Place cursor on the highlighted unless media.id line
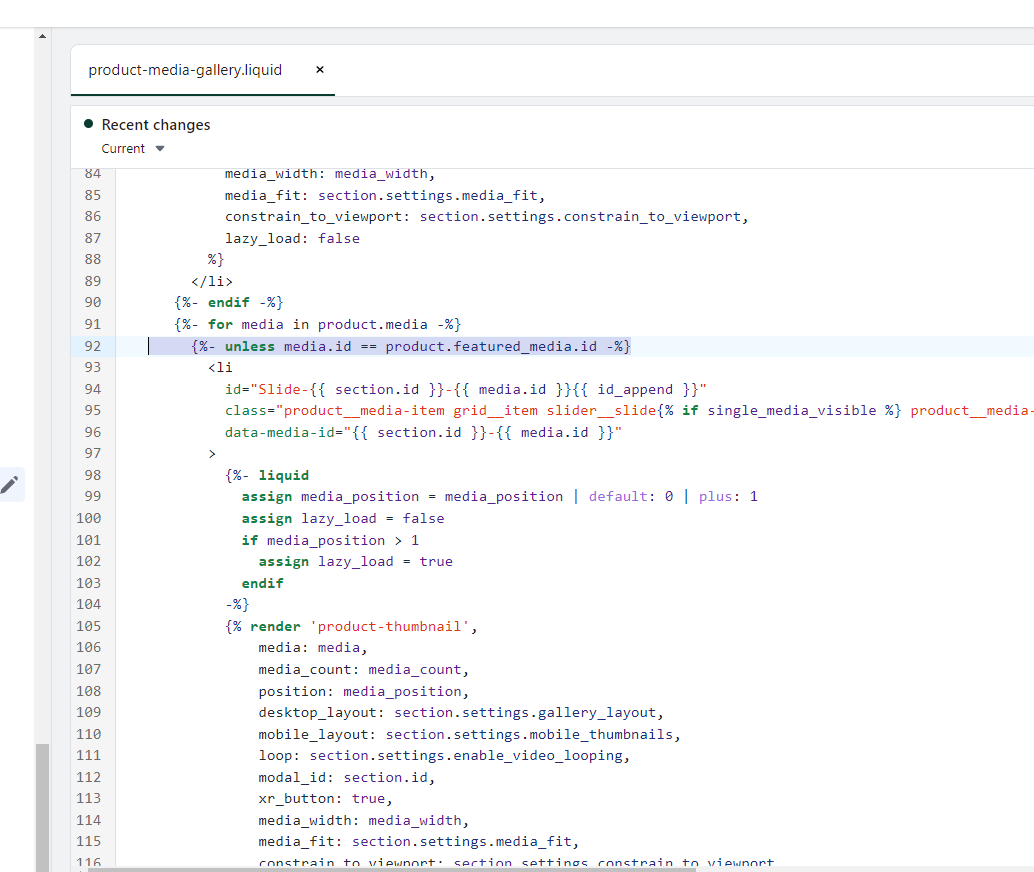Viewport: 1034px width, 872px height. point(410,346)
